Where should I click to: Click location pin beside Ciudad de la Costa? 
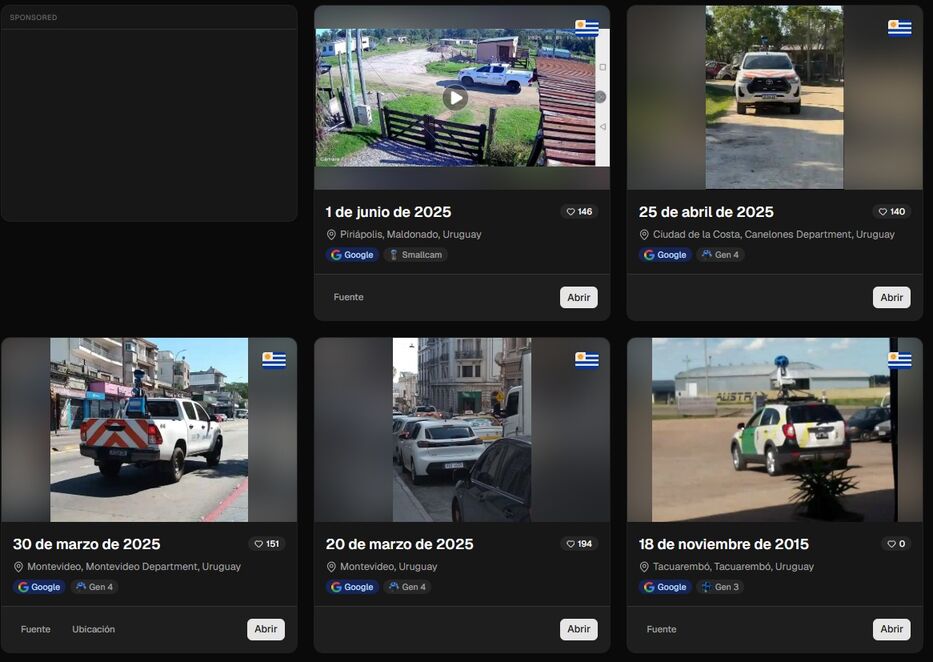click(644, 235)
